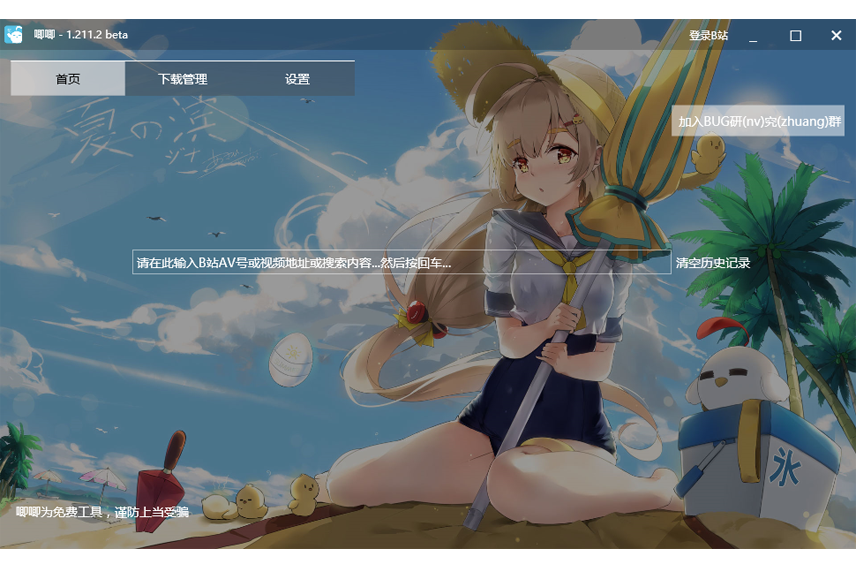856x568 pixels.
Task: Focus the B站AV号 search input field
Action: coord(401,262)
